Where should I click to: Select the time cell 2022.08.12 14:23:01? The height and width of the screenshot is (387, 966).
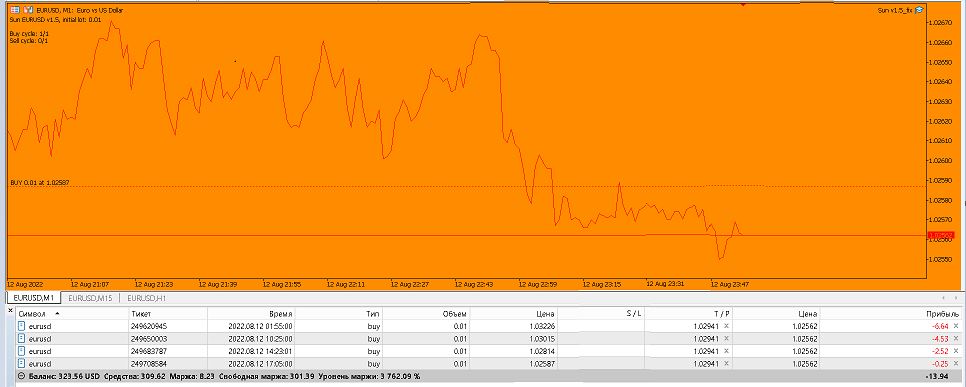point(251,351)
